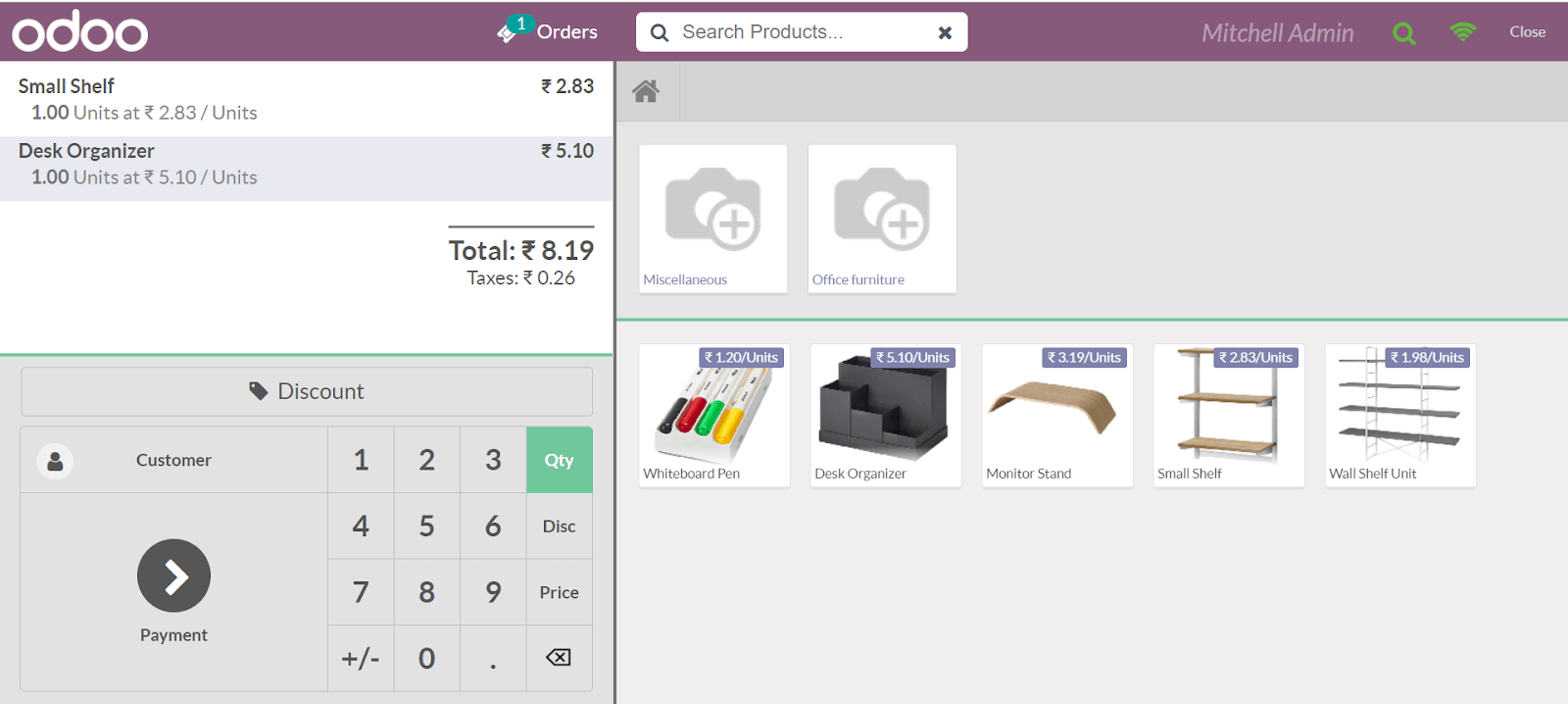Tap numpad key 8
1568x704 pixels.
[427, 592]
